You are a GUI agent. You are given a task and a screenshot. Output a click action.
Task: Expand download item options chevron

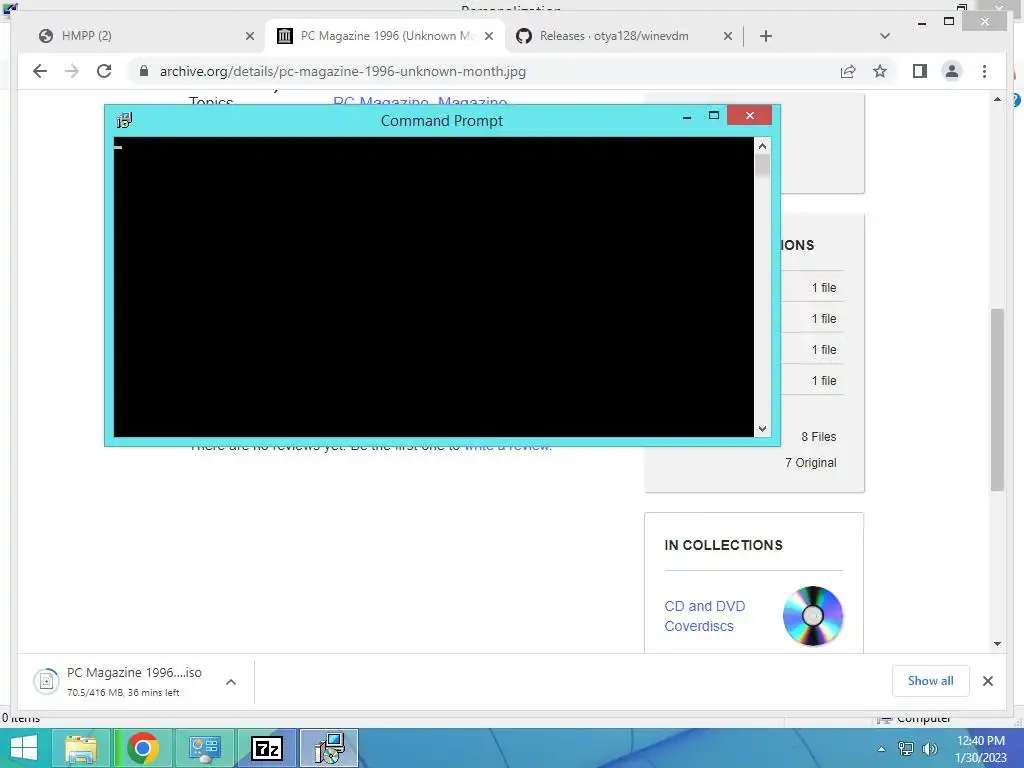[231, 682]
